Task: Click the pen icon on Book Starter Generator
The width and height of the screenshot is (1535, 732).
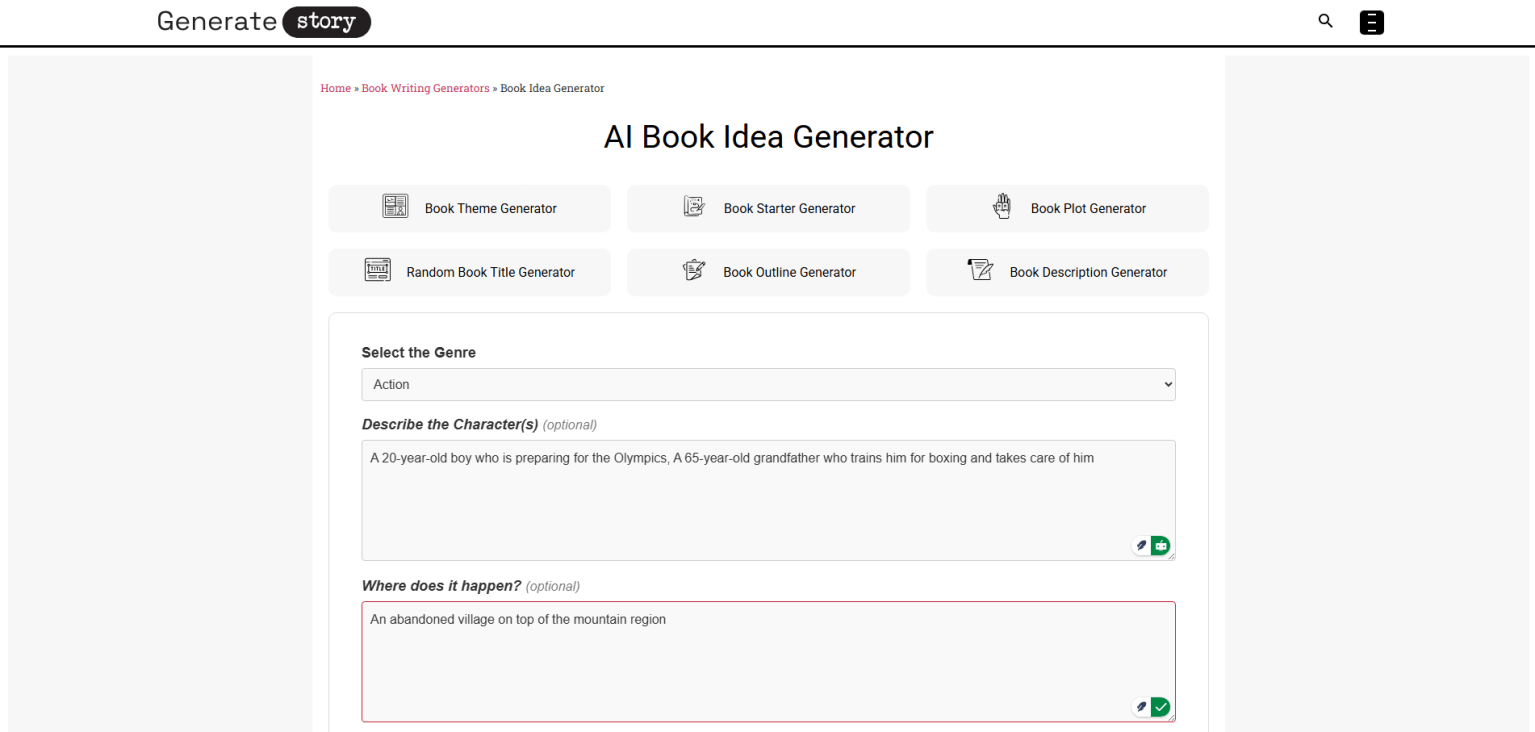Action: click(x=694, y=206)
